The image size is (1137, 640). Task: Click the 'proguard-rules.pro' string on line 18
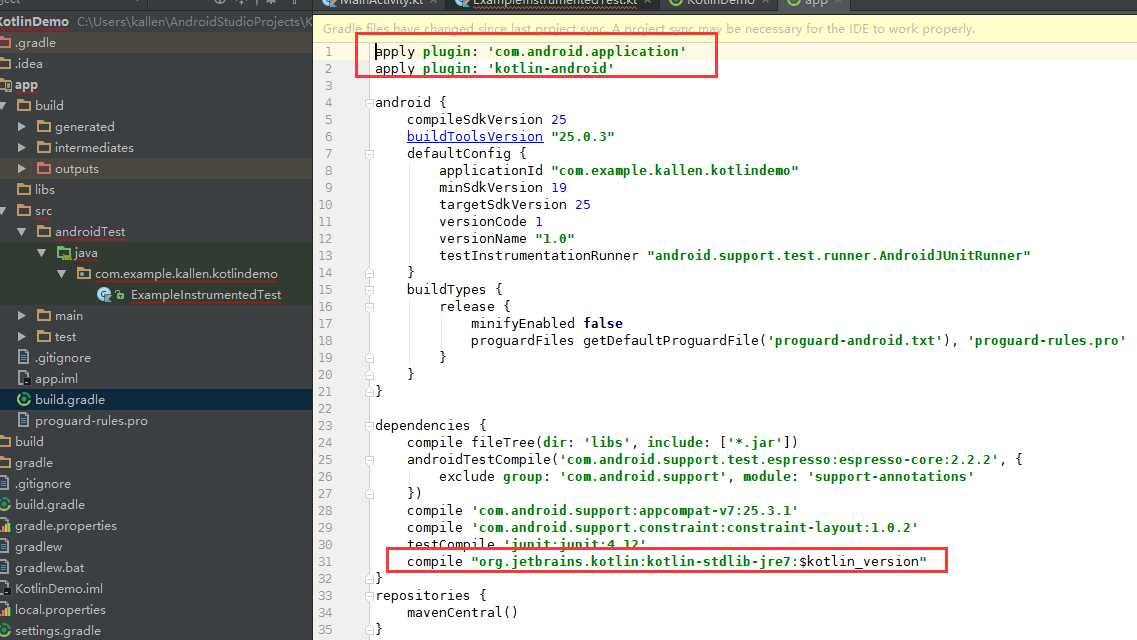pyautogui.click(x=1046, y=341)
